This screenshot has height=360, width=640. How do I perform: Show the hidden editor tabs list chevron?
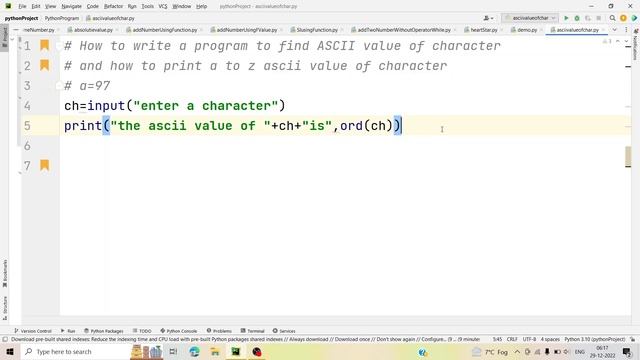tap(614, 30)
